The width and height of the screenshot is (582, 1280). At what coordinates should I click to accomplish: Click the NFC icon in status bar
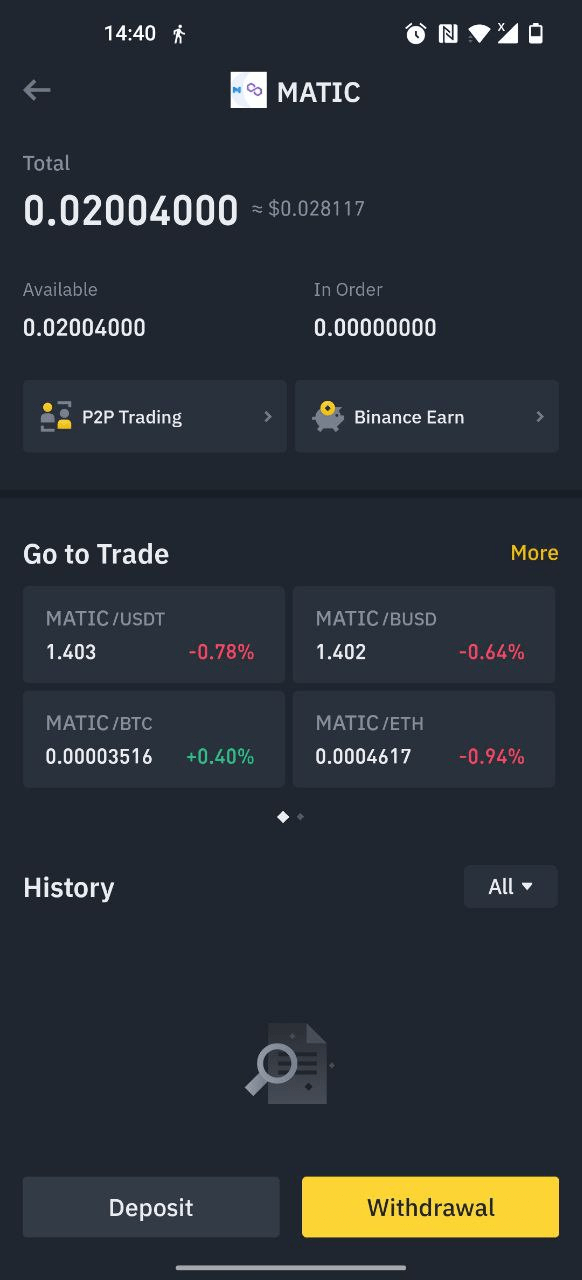click(x=449, y=32)
